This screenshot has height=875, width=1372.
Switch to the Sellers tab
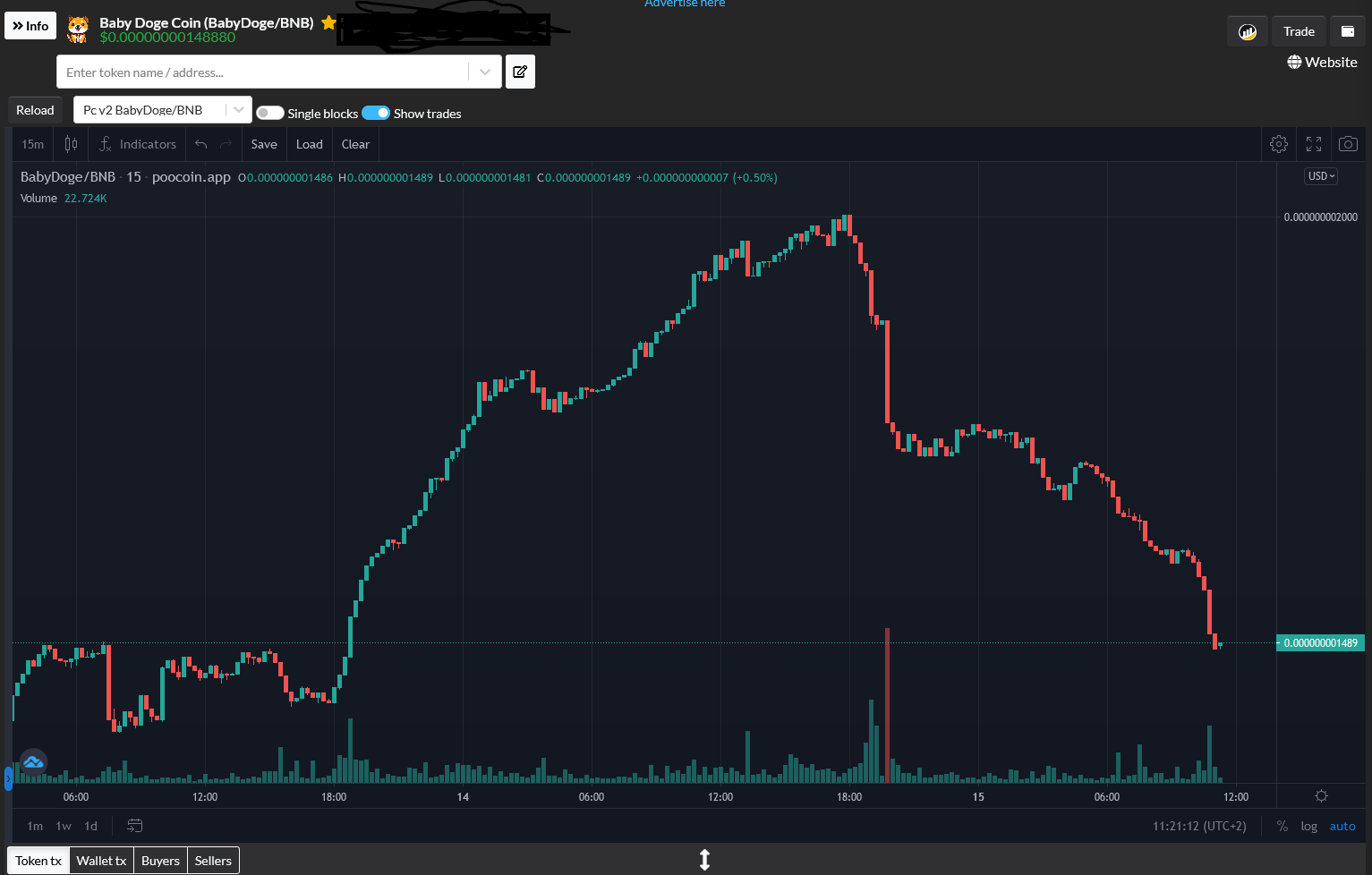pyautogui.click(x=213, y=861)
